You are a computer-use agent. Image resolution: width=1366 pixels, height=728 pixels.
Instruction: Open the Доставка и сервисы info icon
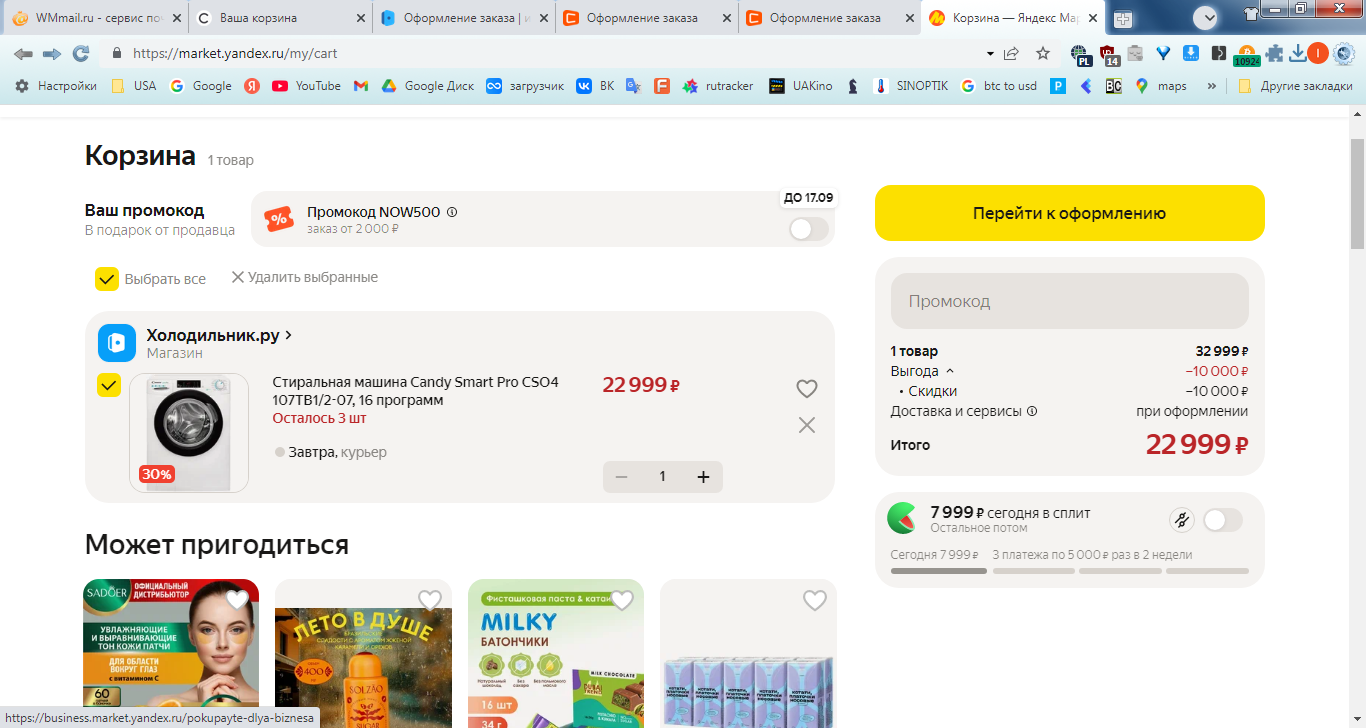click(1032, 411)
